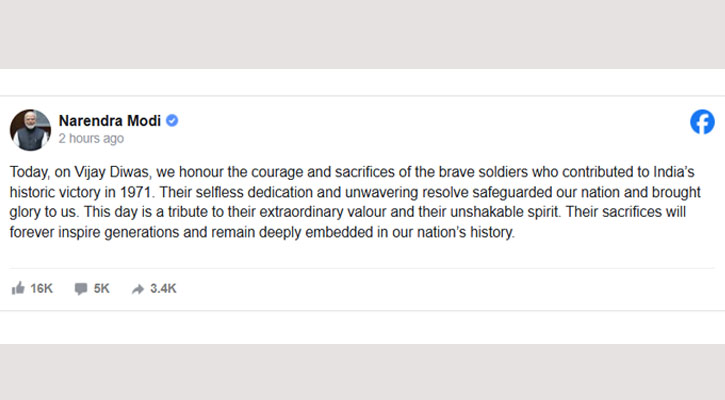This screenshot has width=725, height=400.
Task: View the 16K likes count
Action: (x=41, y=288)
